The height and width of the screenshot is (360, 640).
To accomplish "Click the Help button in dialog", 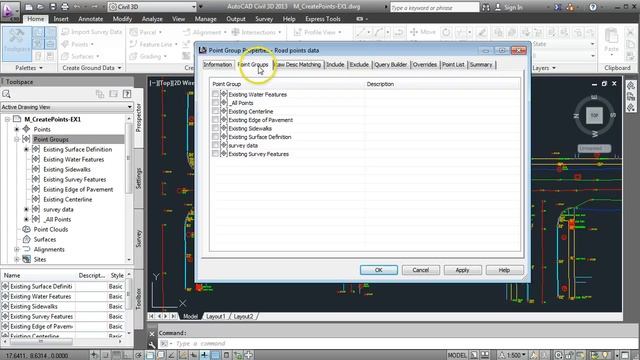I will pyautogui.click(x=504, y=270).
